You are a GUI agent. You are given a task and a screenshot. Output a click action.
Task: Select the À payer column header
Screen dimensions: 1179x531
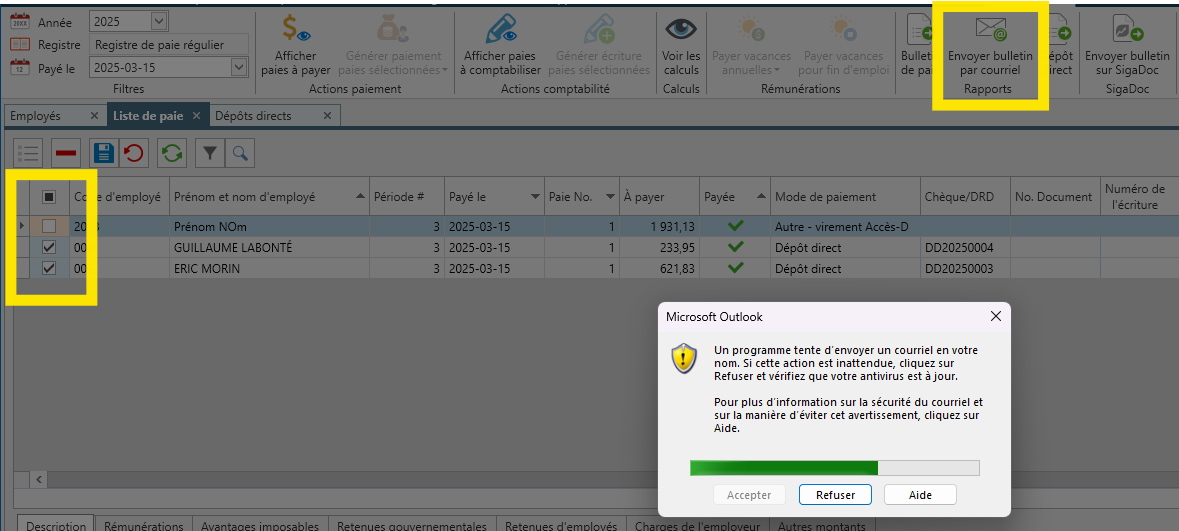659,197
